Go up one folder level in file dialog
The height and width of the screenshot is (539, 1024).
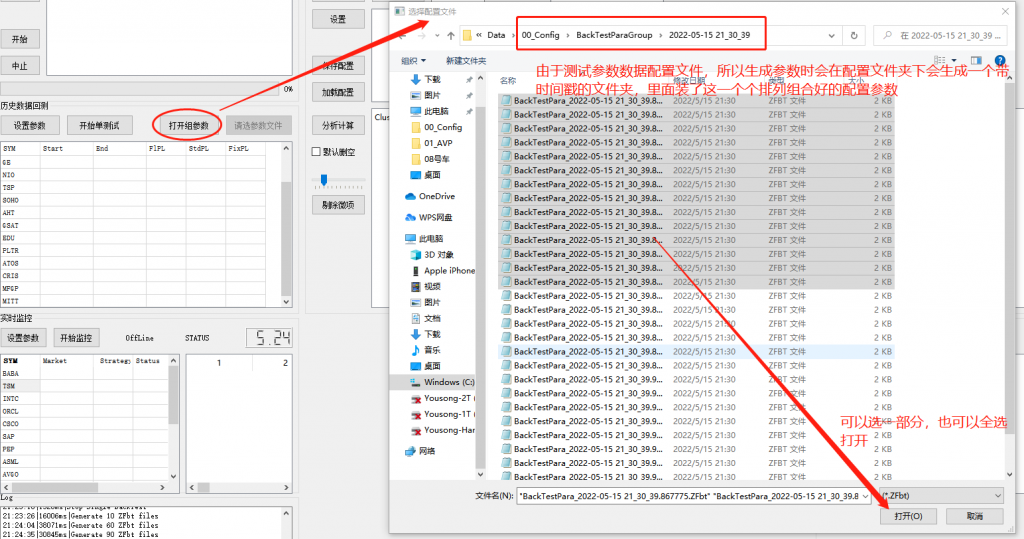[451, 36]
